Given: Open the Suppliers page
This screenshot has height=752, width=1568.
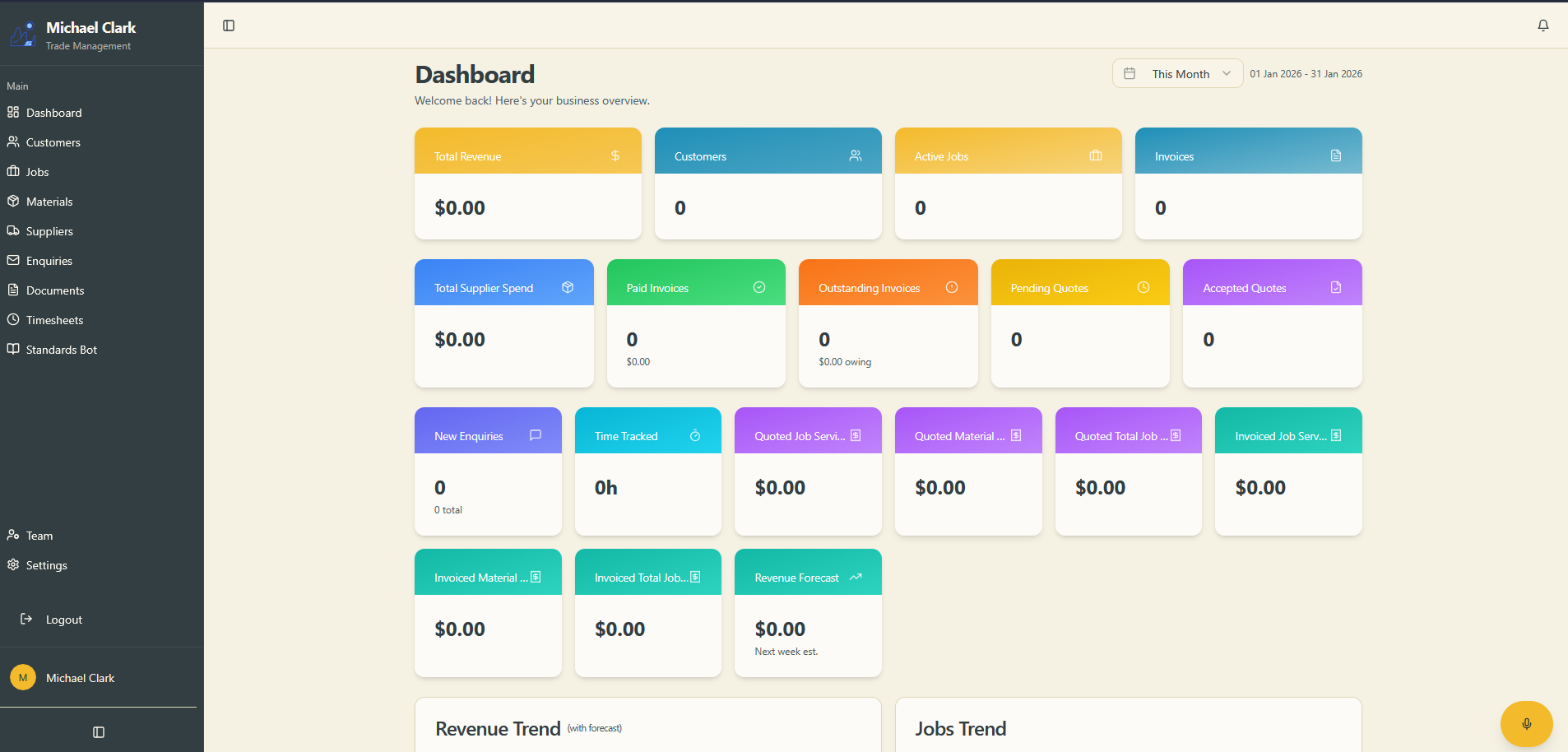Looking at the screenshot, I should pyautogui.click(x=49, y=230).
